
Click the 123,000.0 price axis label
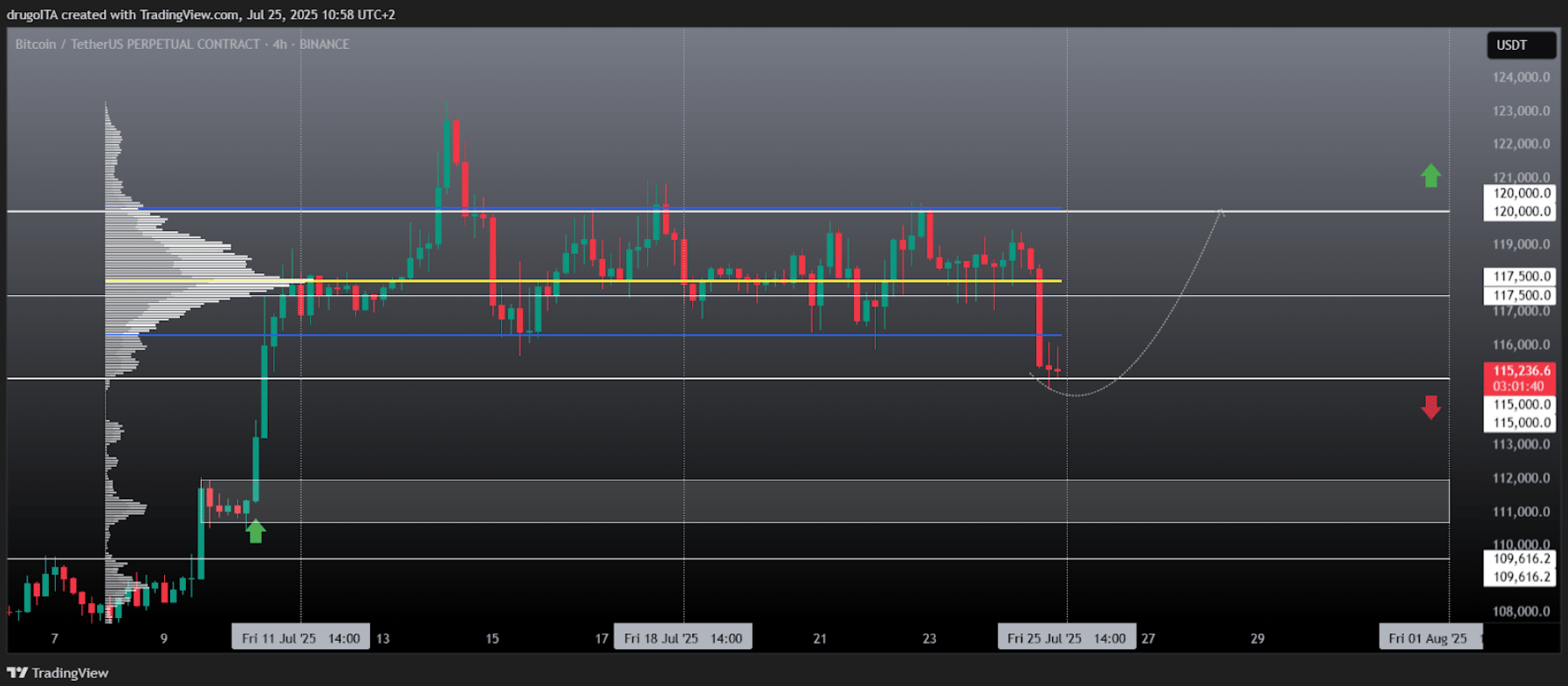tap(1521, 111)
